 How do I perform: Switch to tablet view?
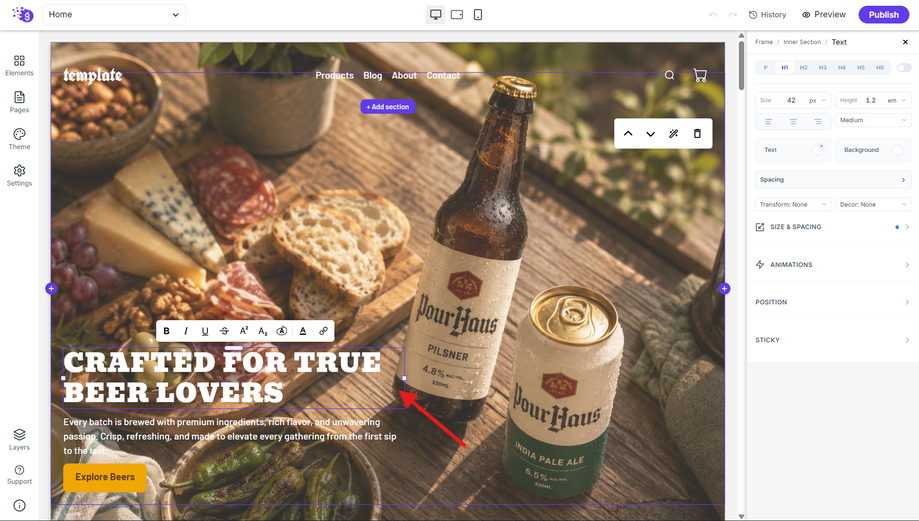(457, 15)
